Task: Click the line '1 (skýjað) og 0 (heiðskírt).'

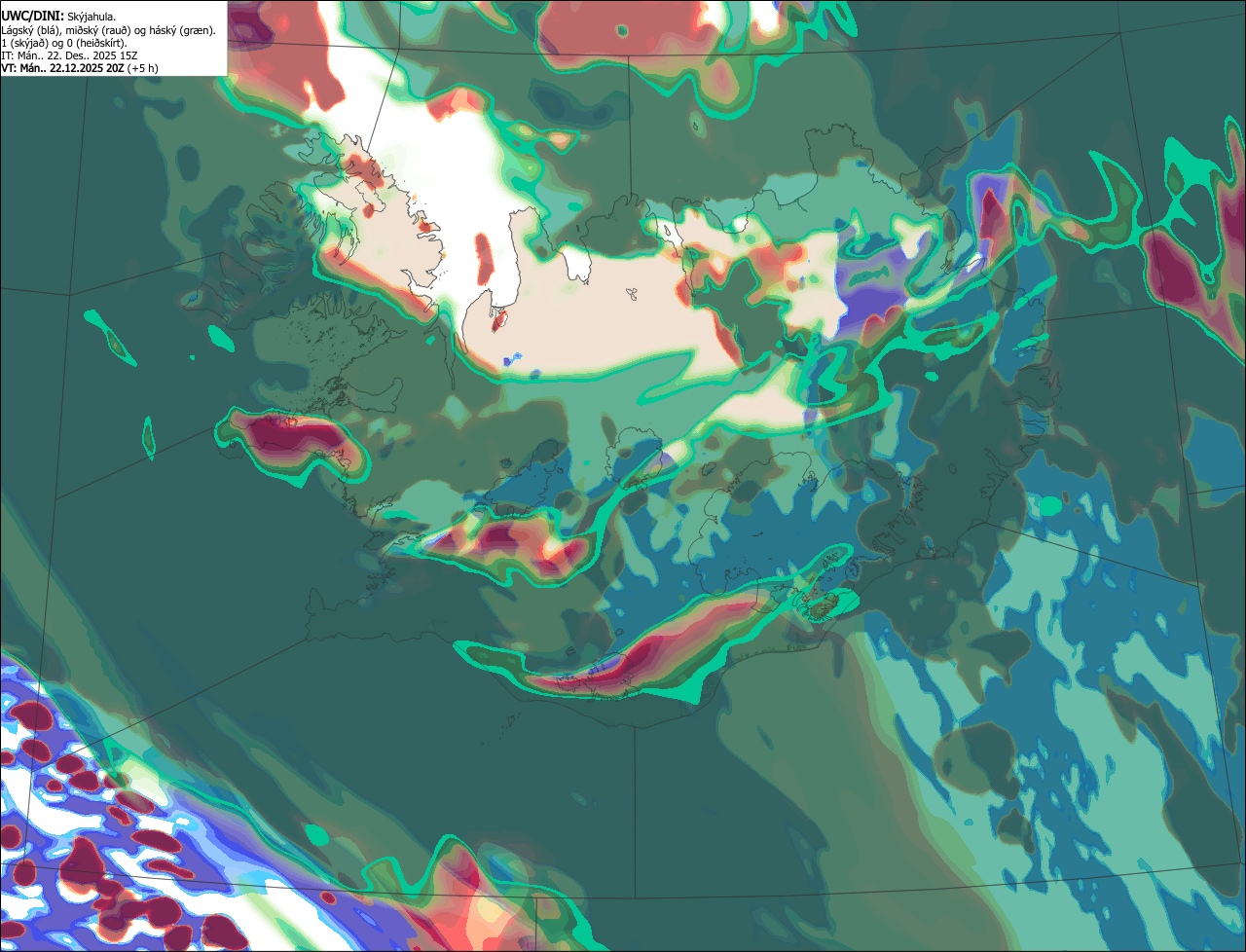Action: click(64, 43)
